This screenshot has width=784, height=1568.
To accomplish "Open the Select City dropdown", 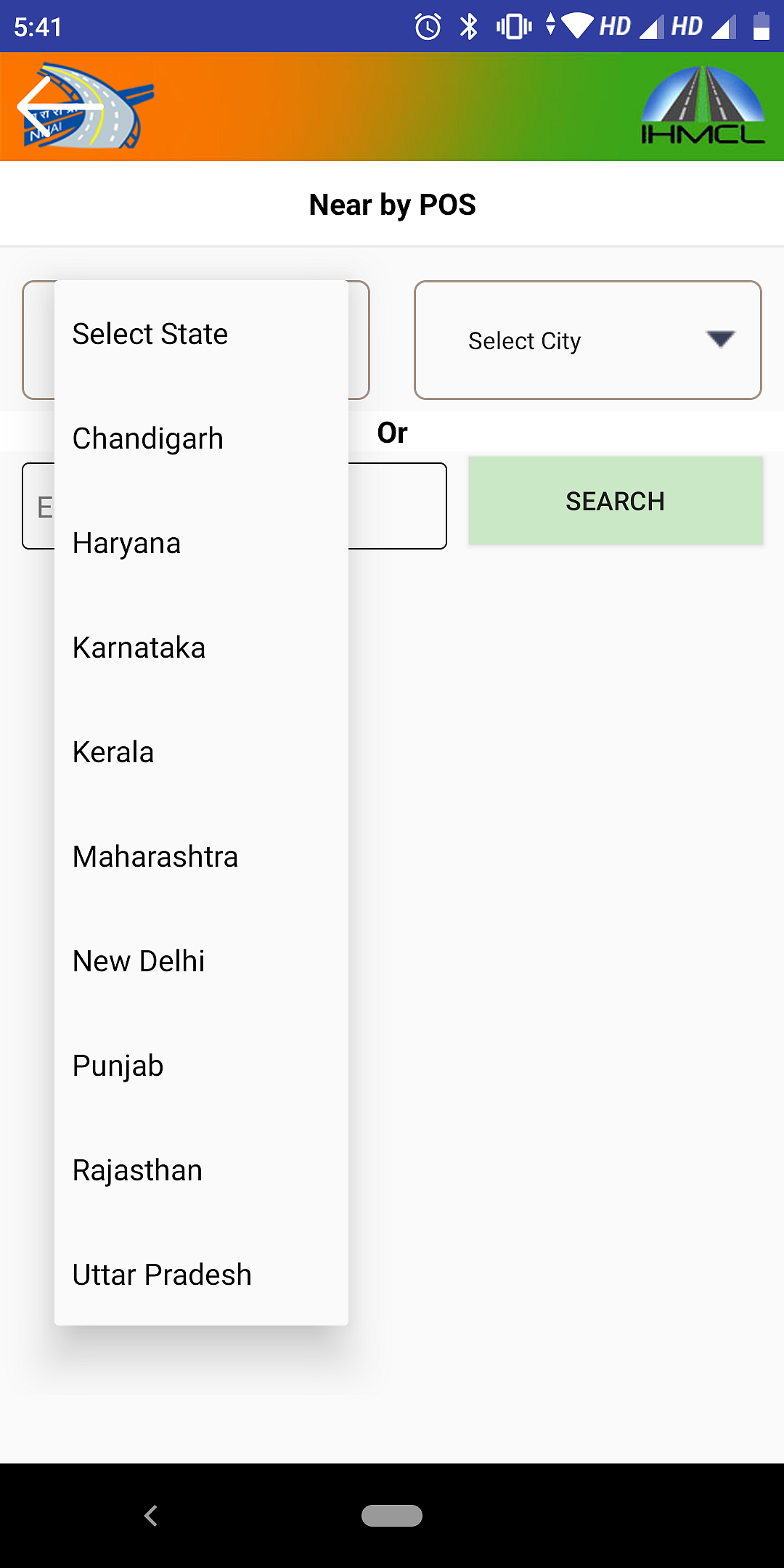I will (588, 340).
